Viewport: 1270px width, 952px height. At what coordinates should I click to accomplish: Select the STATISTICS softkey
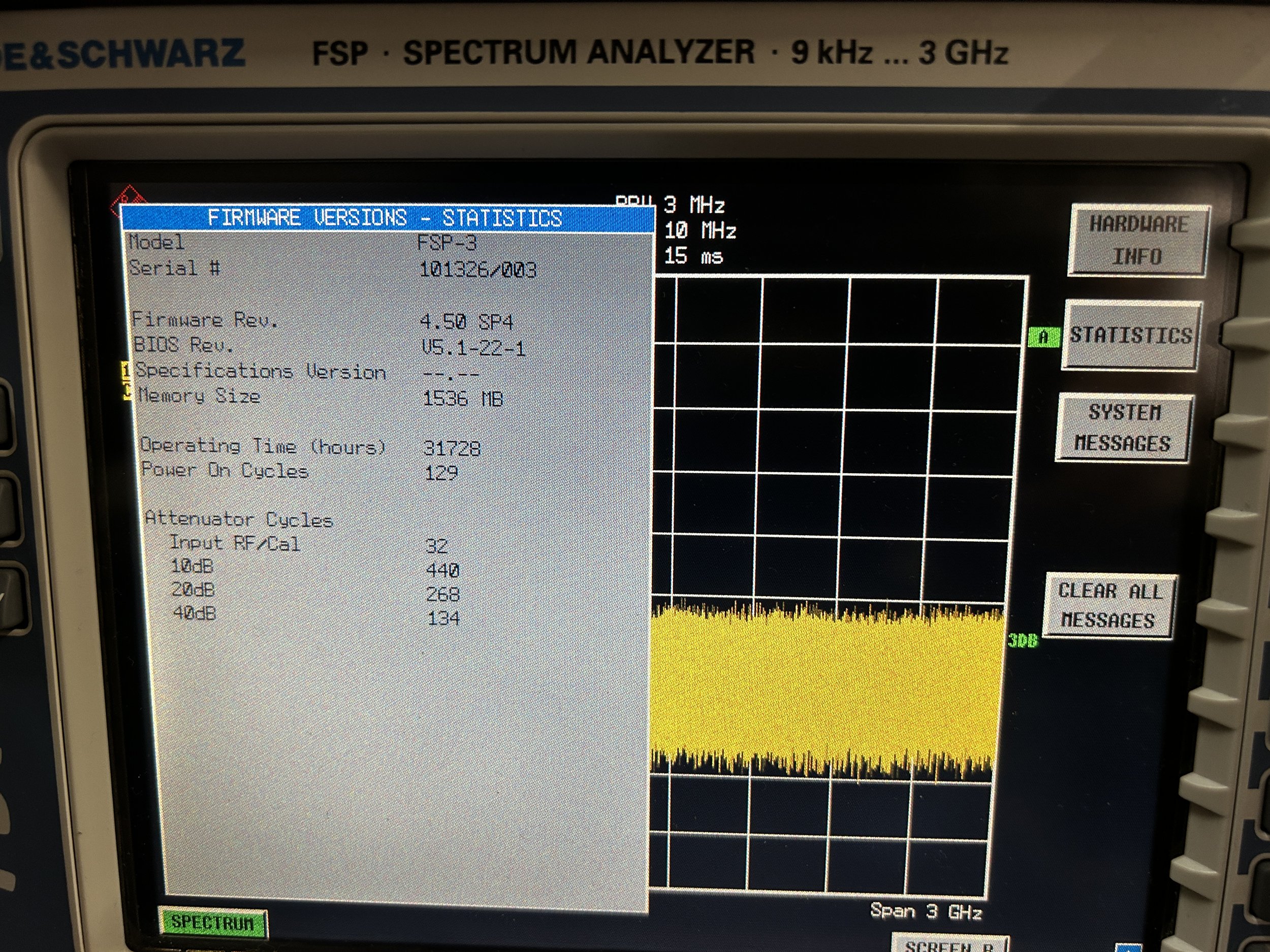coord(1130,335)
